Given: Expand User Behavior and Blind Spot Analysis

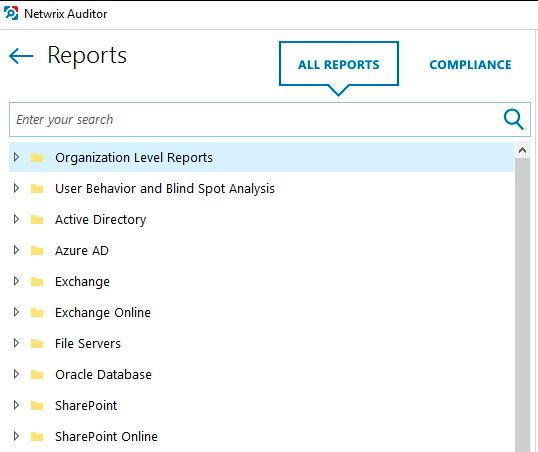Looking at the screenshot, I should tap(16, 188).
